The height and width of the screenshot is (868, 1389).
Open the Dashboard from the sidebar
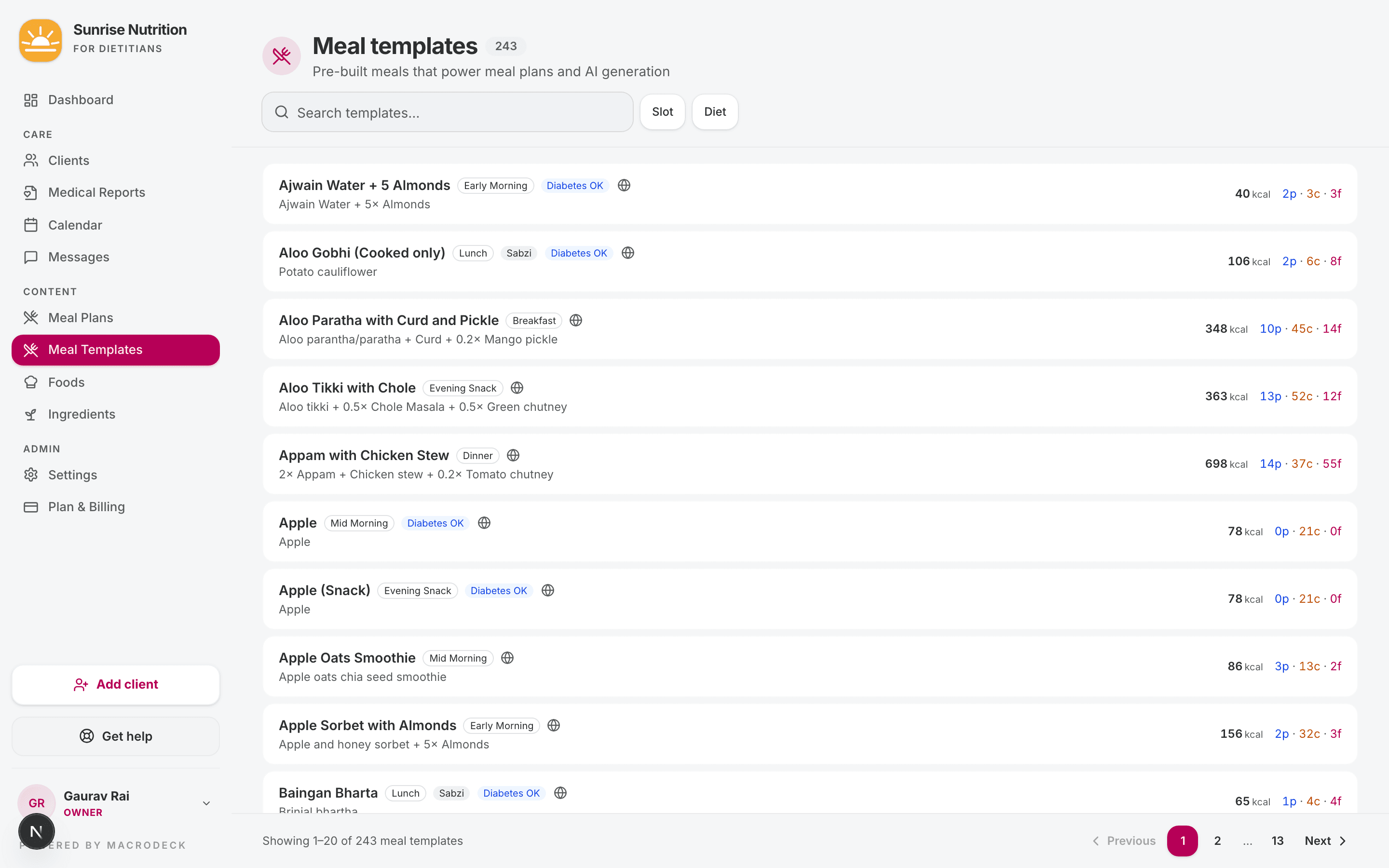81,99
